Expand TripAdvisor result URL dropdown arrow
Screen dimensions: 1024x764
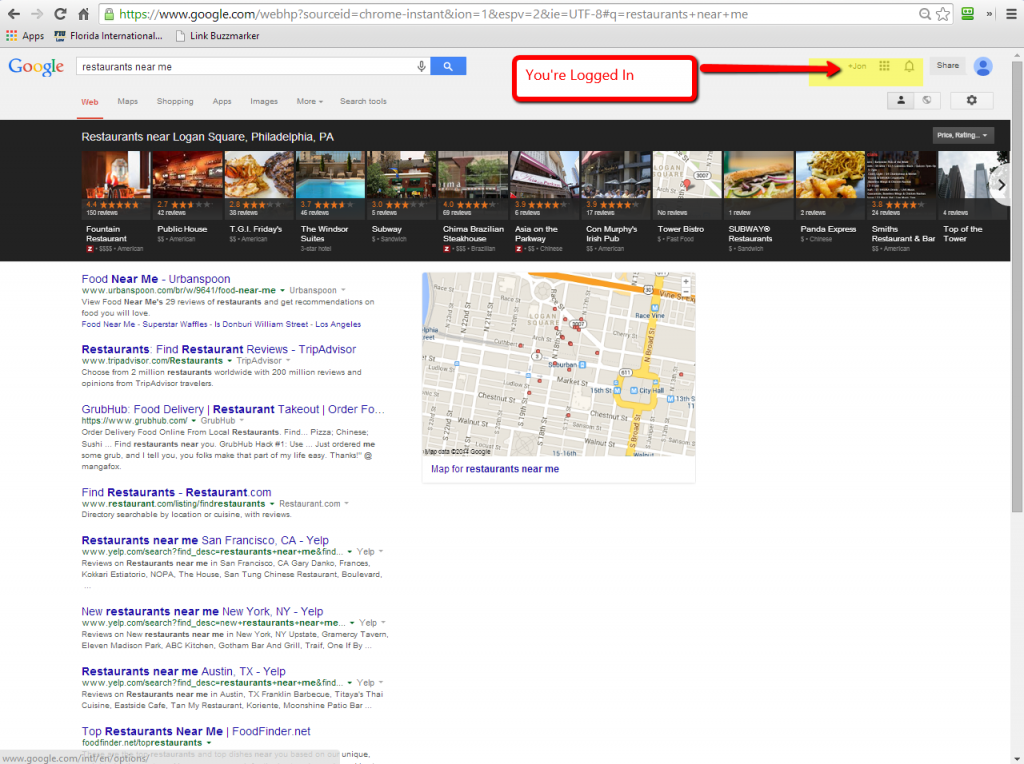[229, 361]
